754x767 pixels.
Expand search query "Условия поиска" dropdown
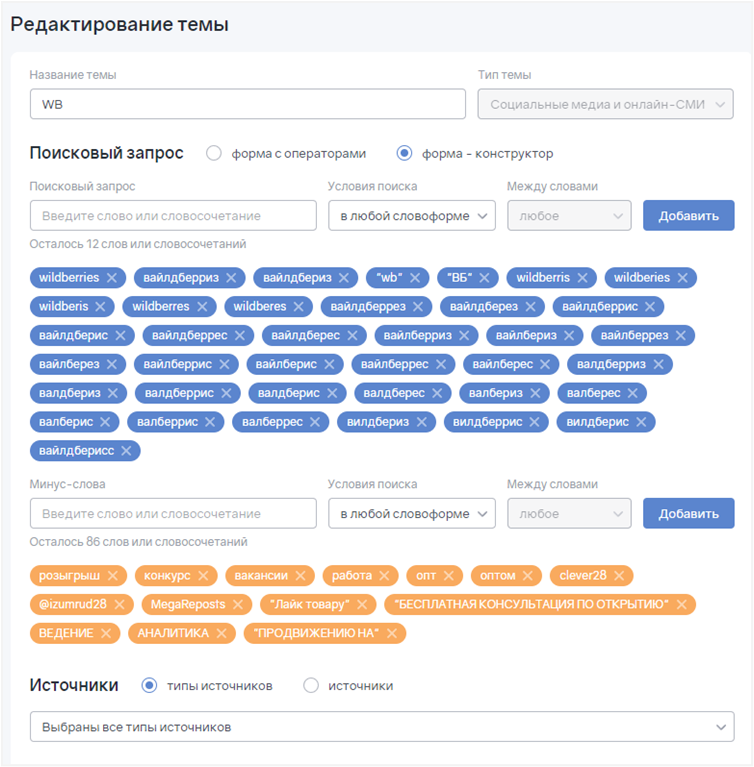412,216
